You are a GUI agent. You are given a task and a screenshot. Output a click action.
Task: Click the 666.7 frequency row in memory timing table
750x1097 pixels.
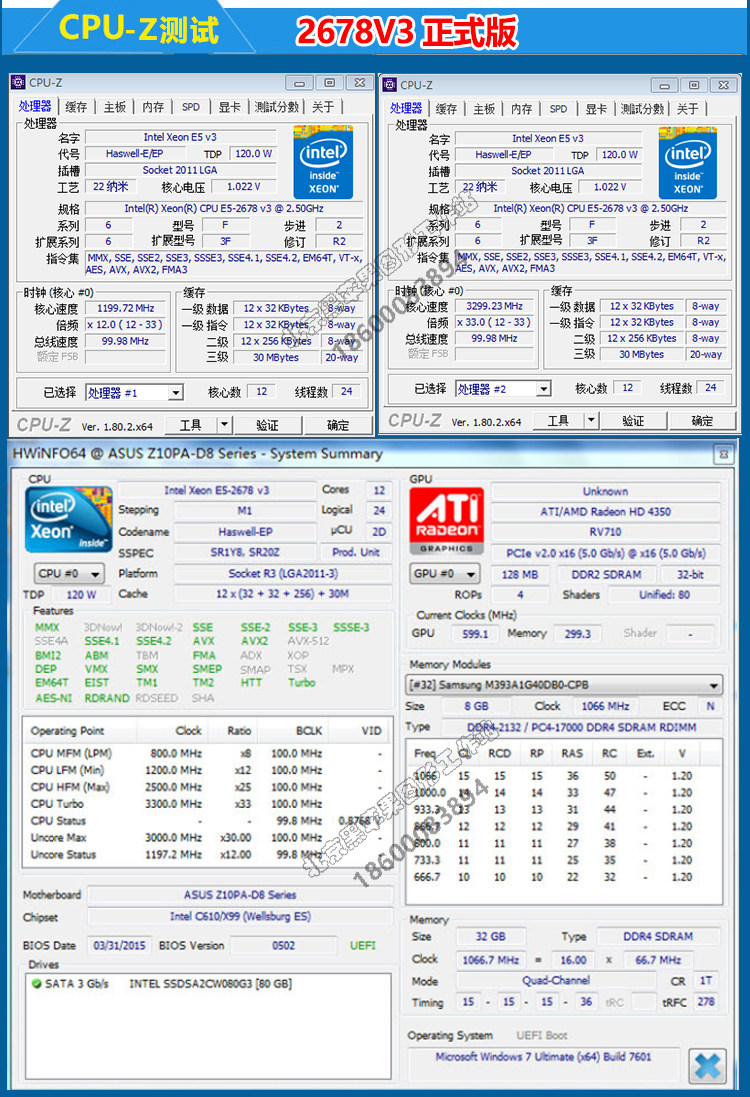pos(564,877)
